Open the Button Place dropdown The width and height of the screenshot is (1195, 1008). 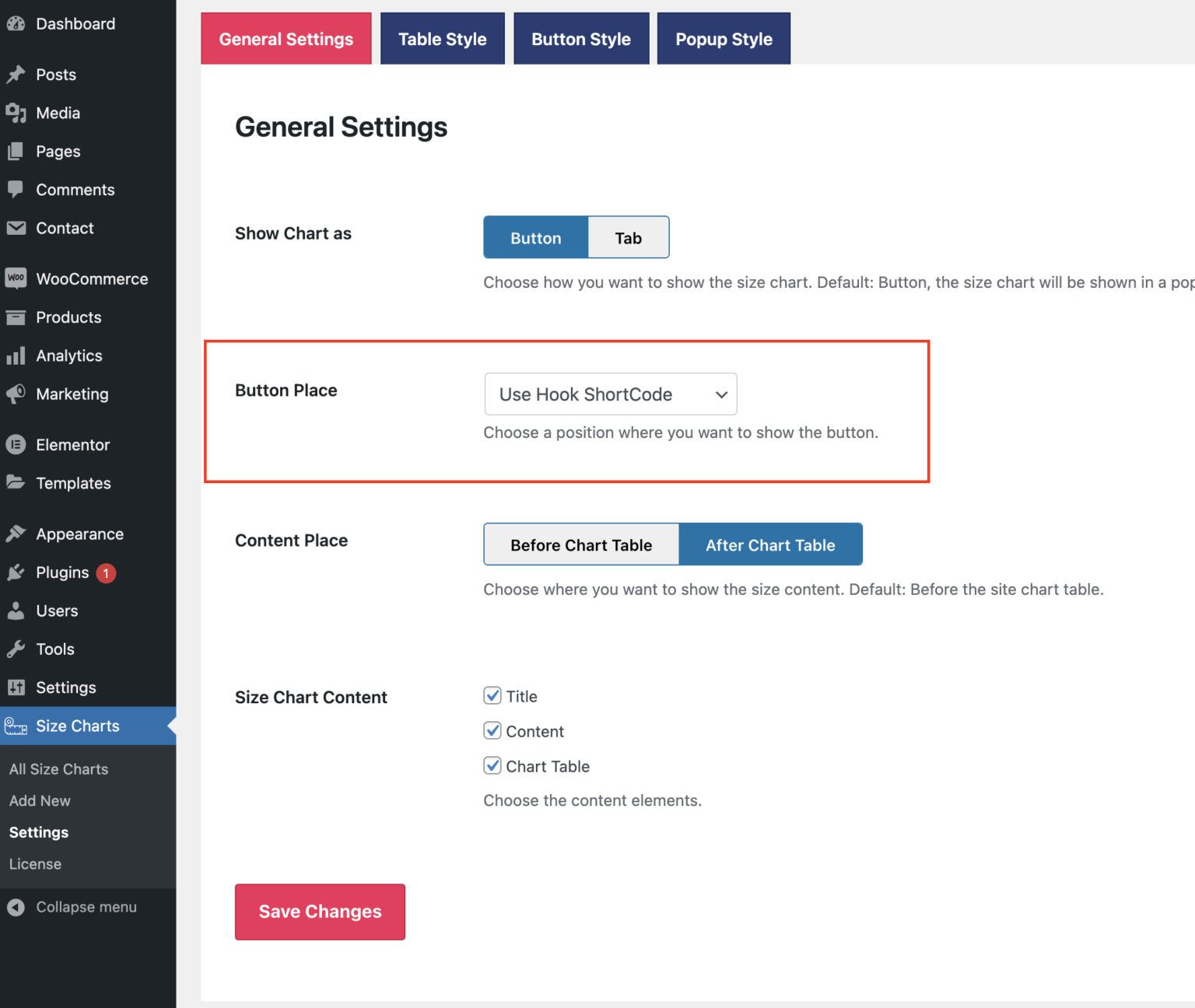pyautogui.click(x=611, y=394)
